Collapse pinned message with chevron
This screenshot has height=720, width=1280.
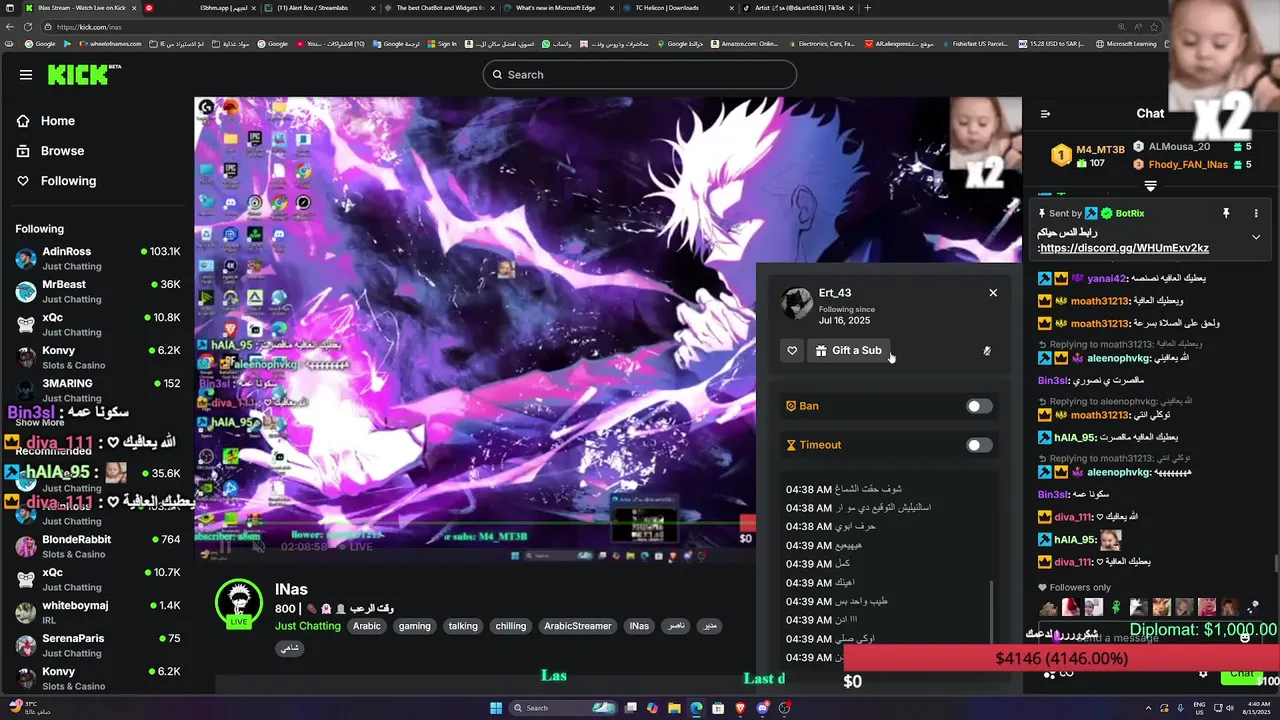coord(1256,237)
